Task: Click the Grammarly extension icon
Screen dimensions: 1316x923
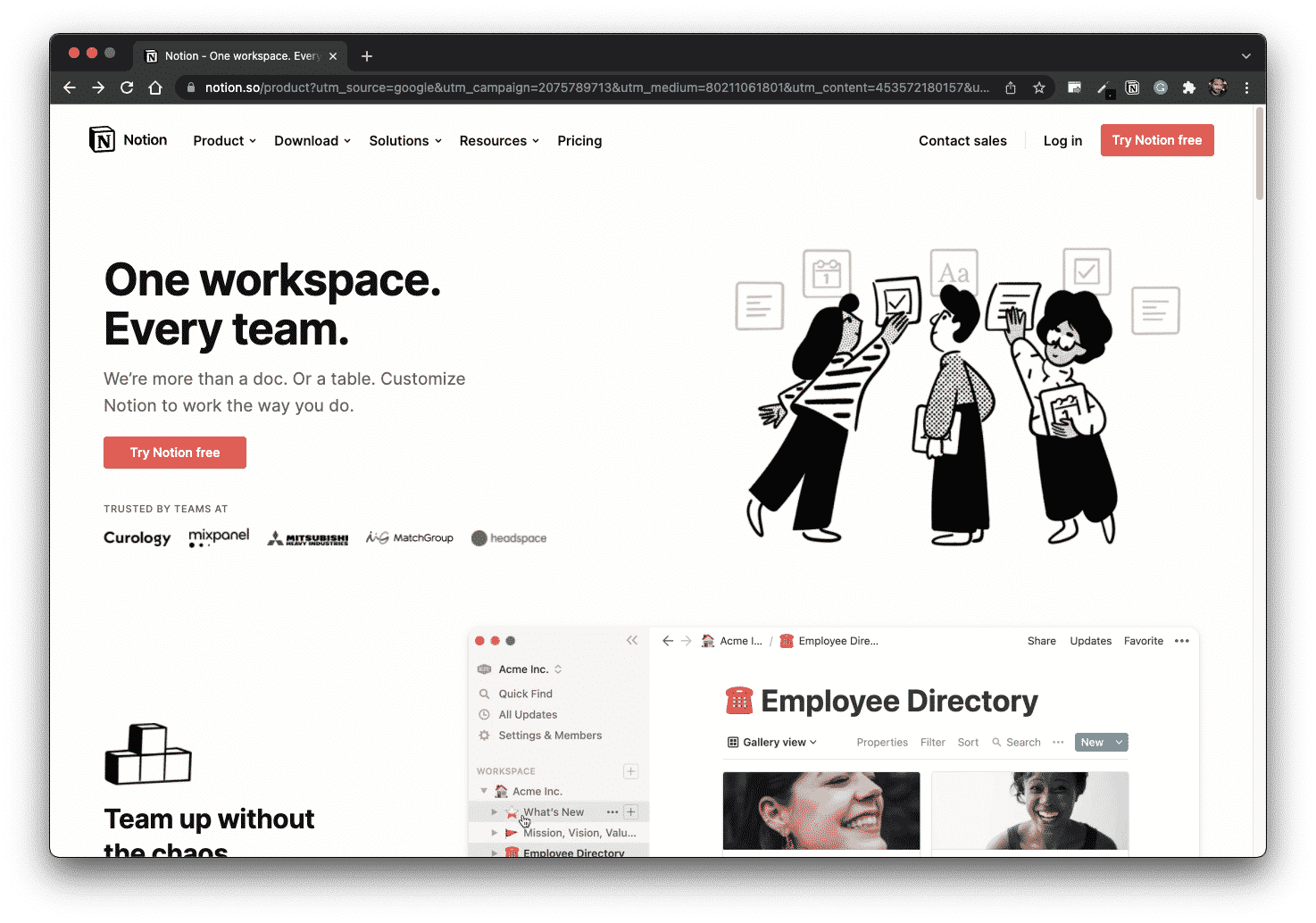Action: point(1161,87)
